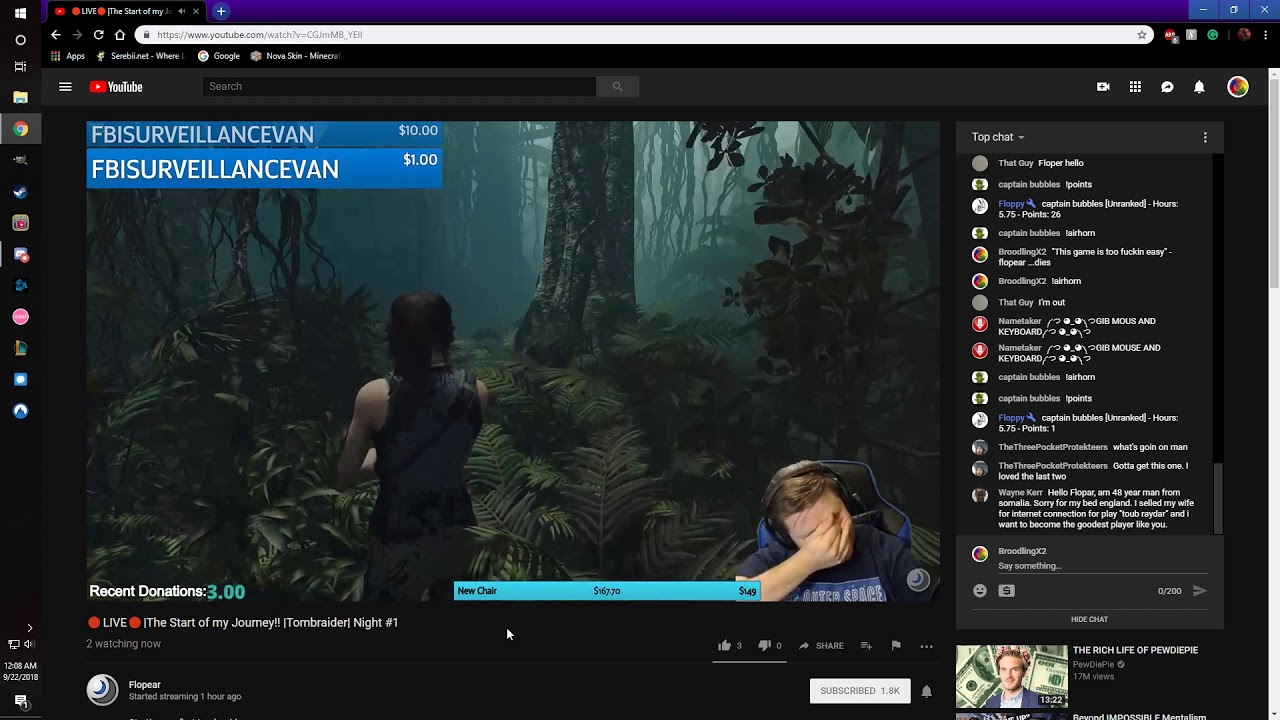Viewport: 1280px width, 720px height.
Task: Open the Nova Skin Minecraft bookmark
Action: (x=296, y=56)
